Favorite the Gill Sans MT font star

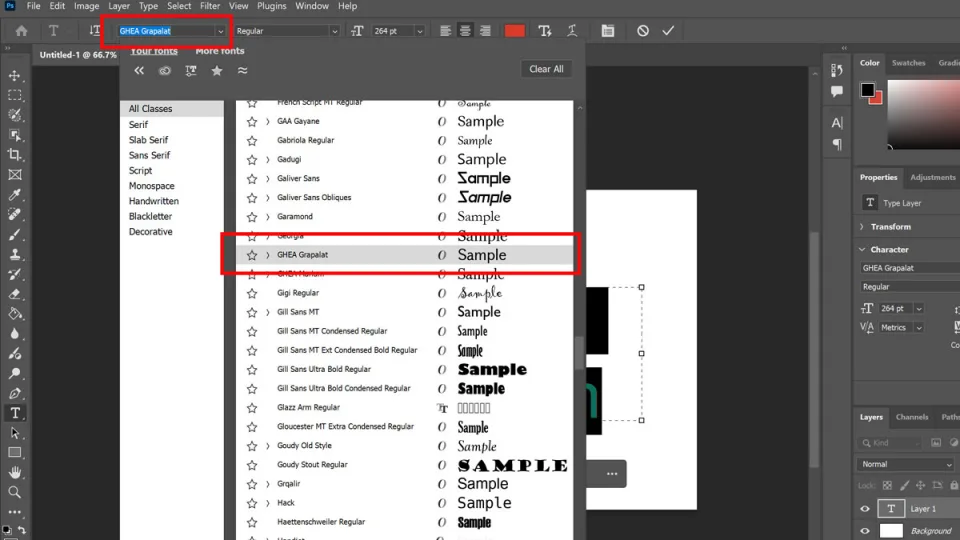pyautogui.click(x=252, y=312)
